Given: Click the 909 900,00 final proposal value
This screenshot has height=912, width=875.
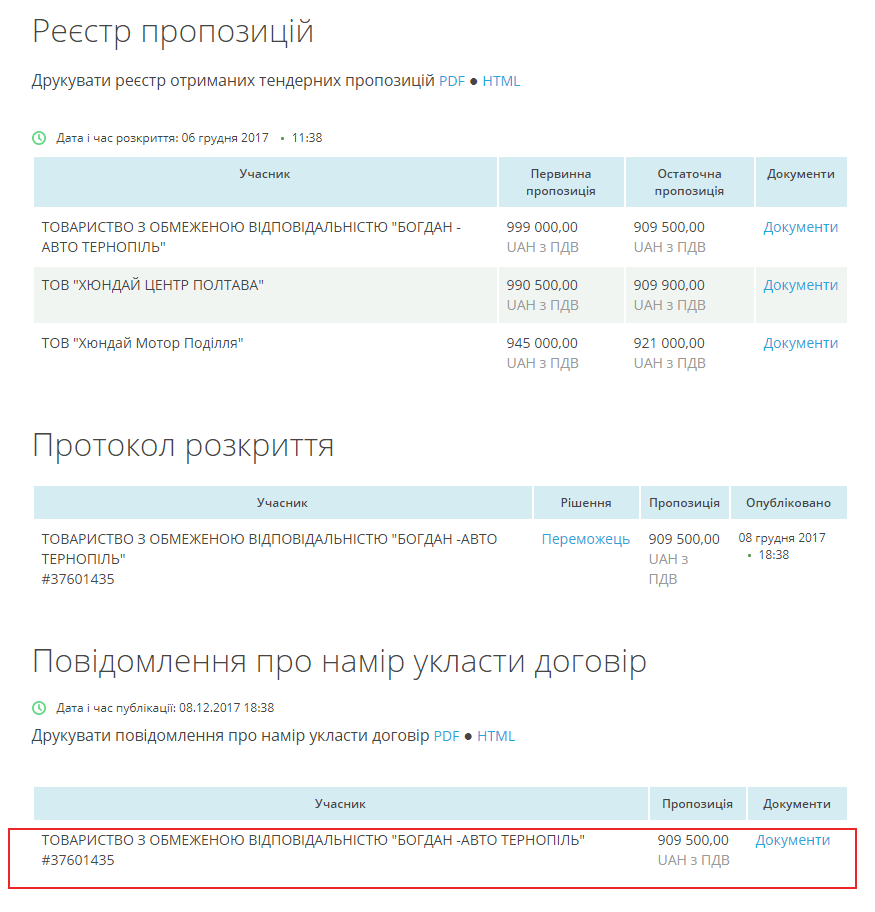Looking at the screenshot, I should pos(669,285).
